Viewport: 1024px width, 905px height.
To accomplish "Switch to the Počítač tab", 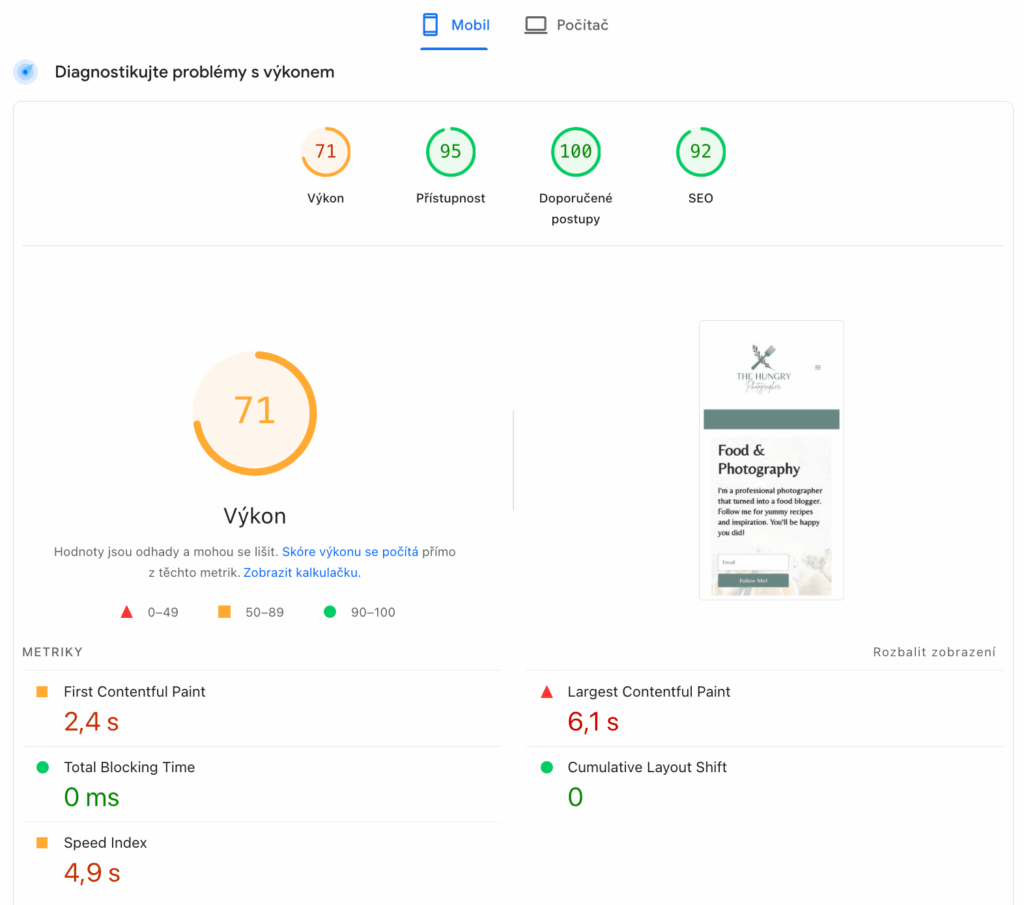I will point(567,25).
